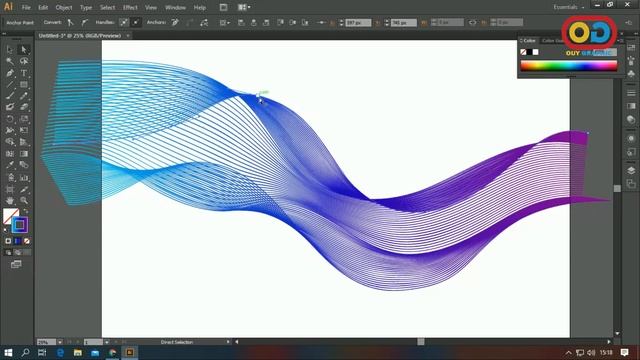
Task: Select the Pencil tool
Action: tap(24, 96)
